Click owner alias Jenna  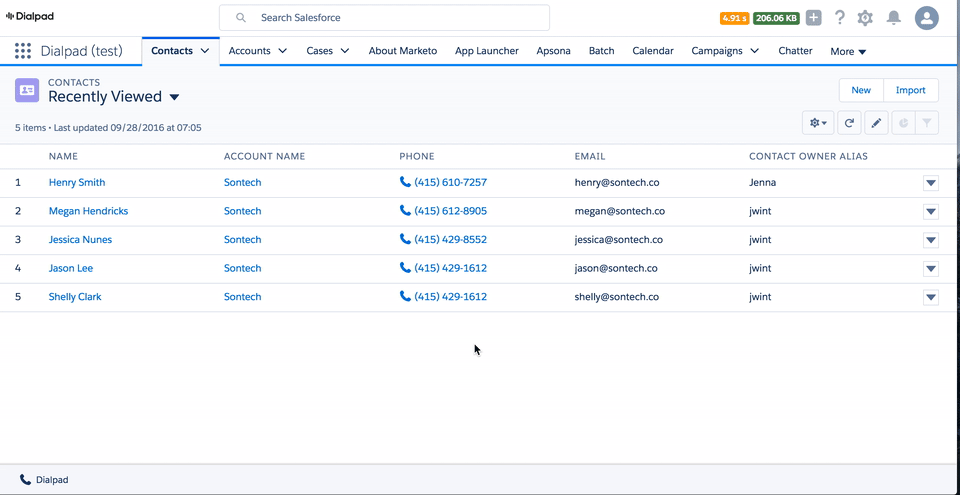coord(762,182)
